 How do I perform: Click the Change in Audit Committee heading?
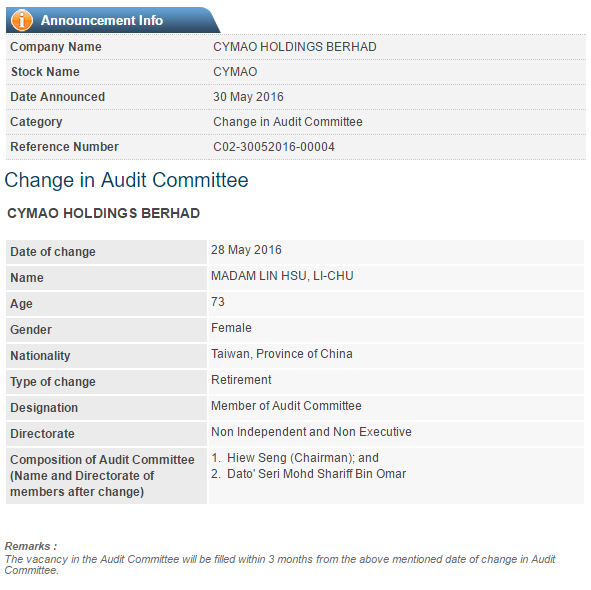tap(126, 180)
